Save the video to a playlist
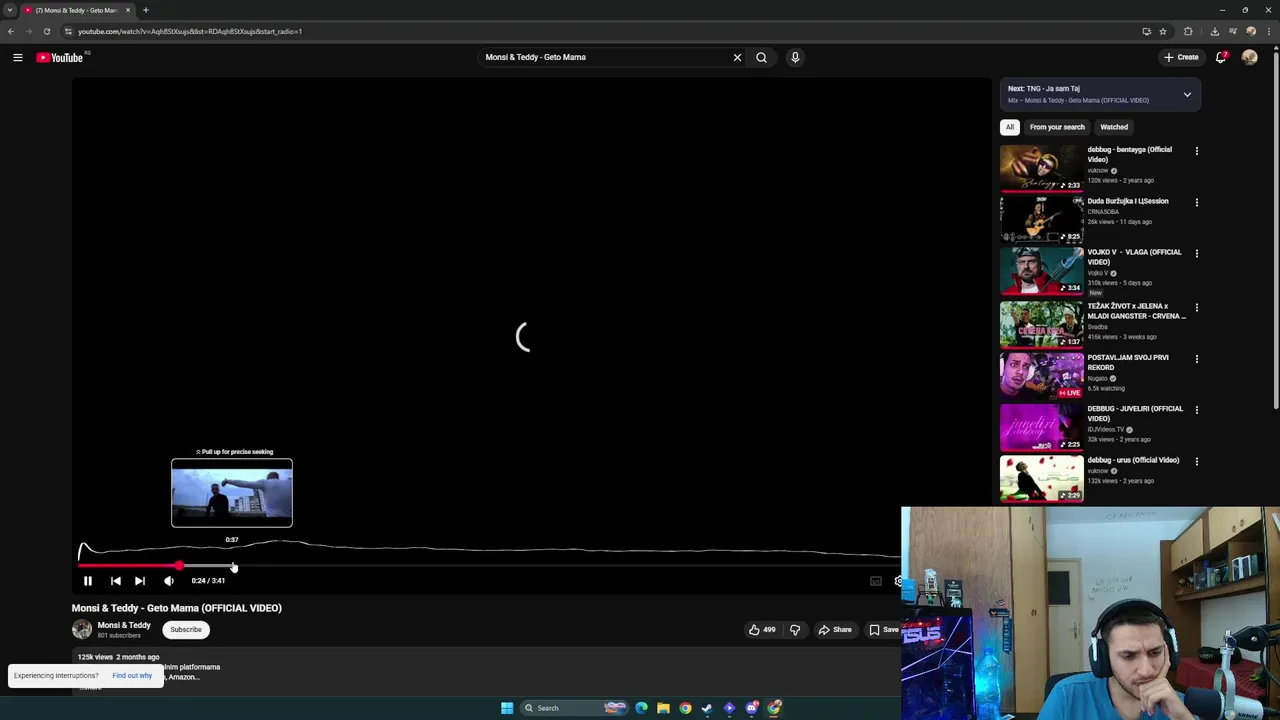1280x720 pixels. [884, 630]
